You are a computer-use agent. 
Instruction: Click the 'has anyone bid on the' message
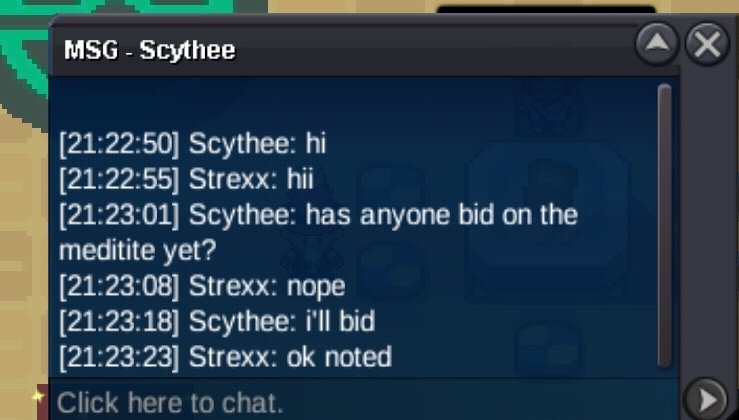tap(442, 215)
